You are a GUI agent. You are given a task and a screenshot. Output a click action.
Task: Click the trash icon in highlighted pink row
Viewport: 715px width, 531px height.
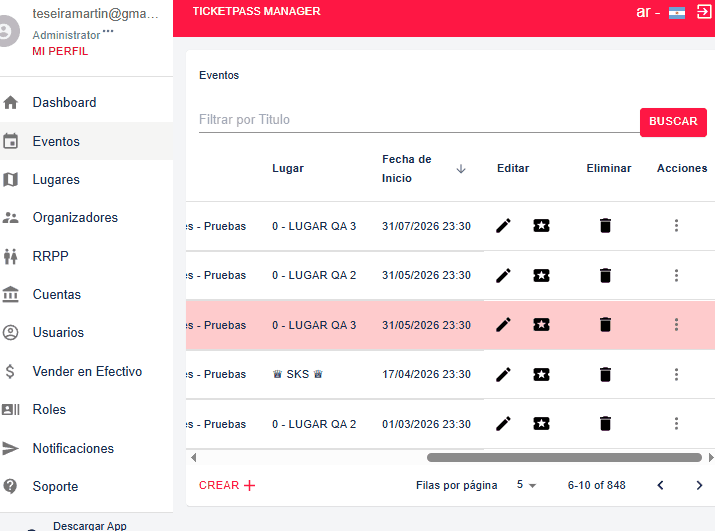[x=605, y=324]
